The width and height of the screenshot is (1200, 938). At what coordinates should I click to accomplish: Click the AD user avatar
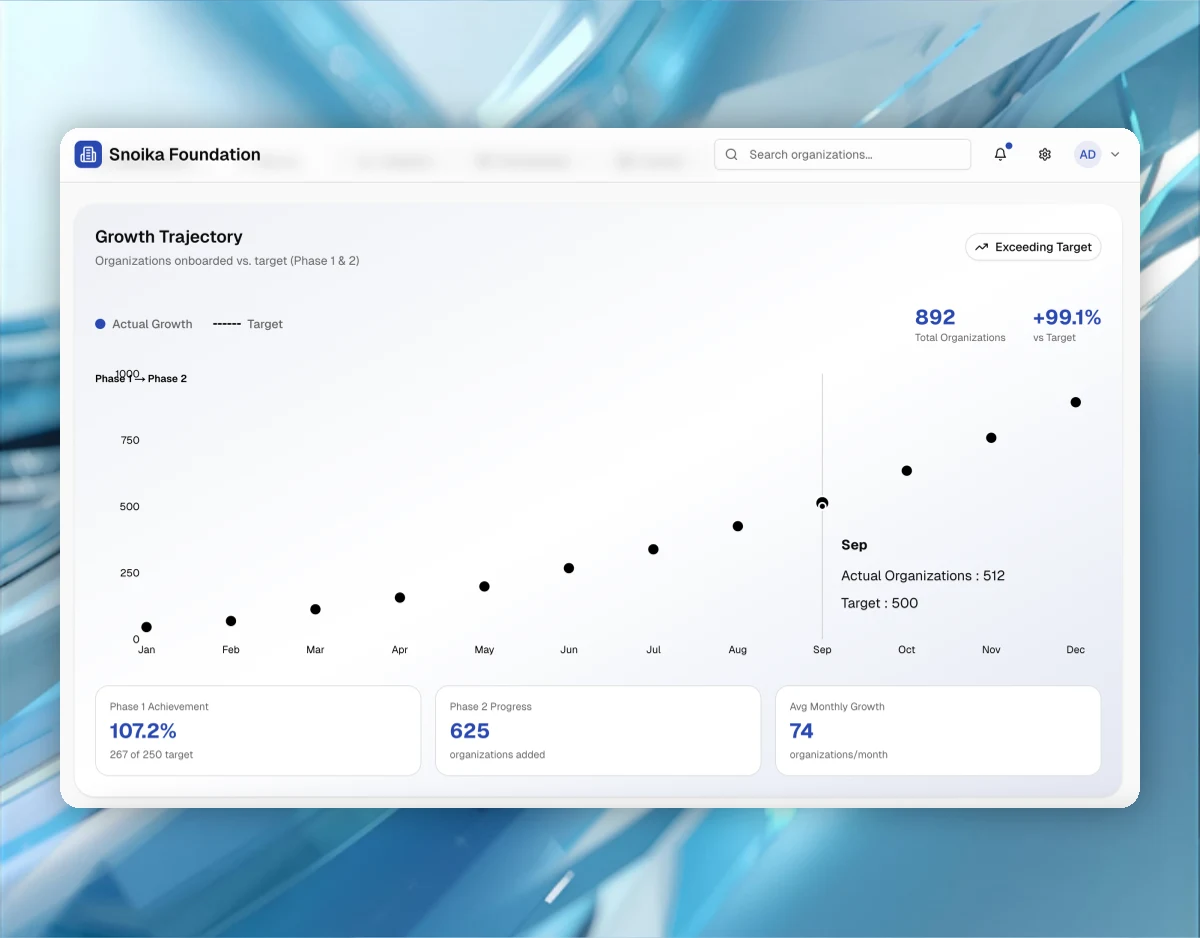[x=1088, y=154]
